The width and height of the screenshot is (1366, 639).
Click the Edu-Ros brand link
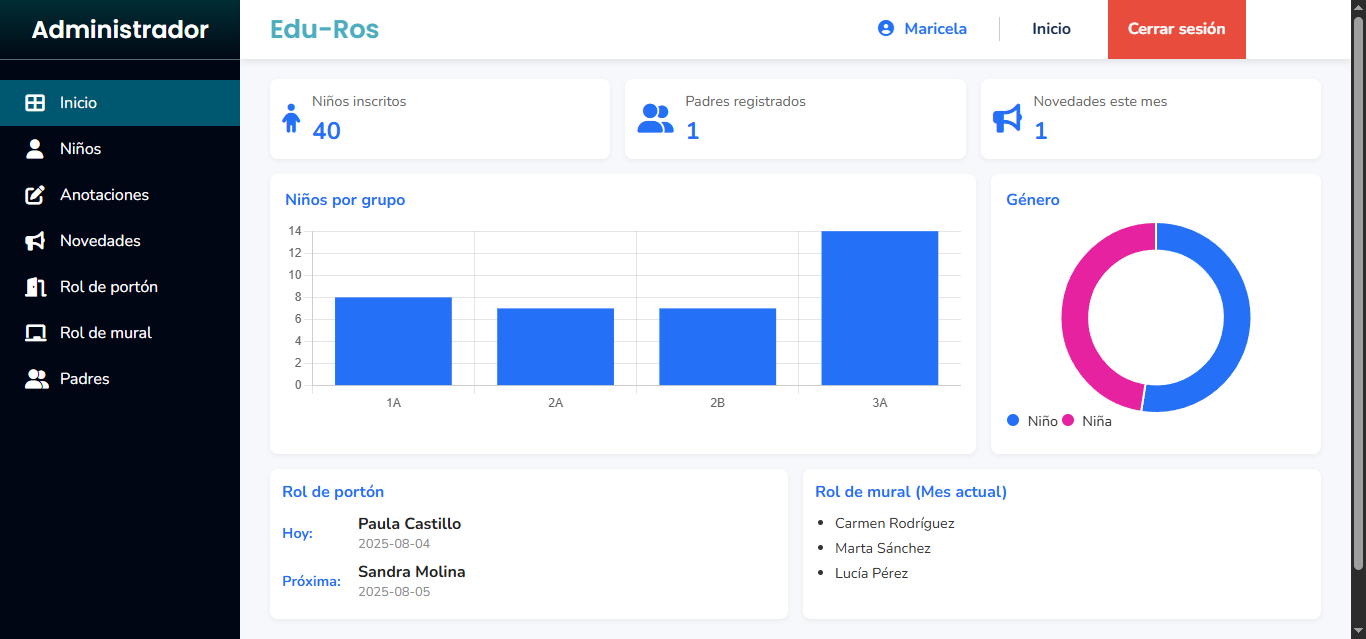coord(324,29)
